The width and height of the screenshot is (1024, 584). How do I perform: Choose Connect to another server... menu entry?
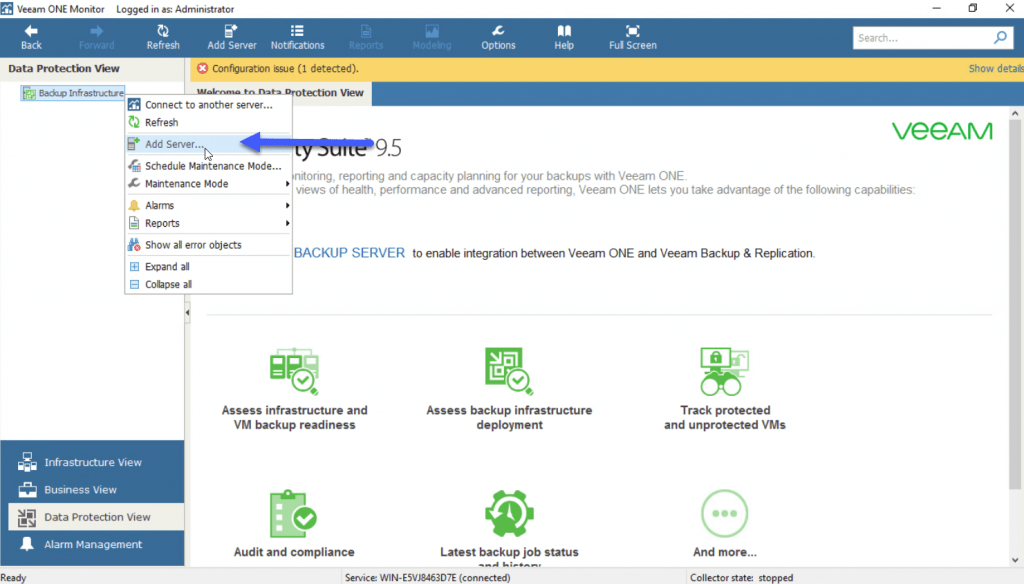coord(208,105)
